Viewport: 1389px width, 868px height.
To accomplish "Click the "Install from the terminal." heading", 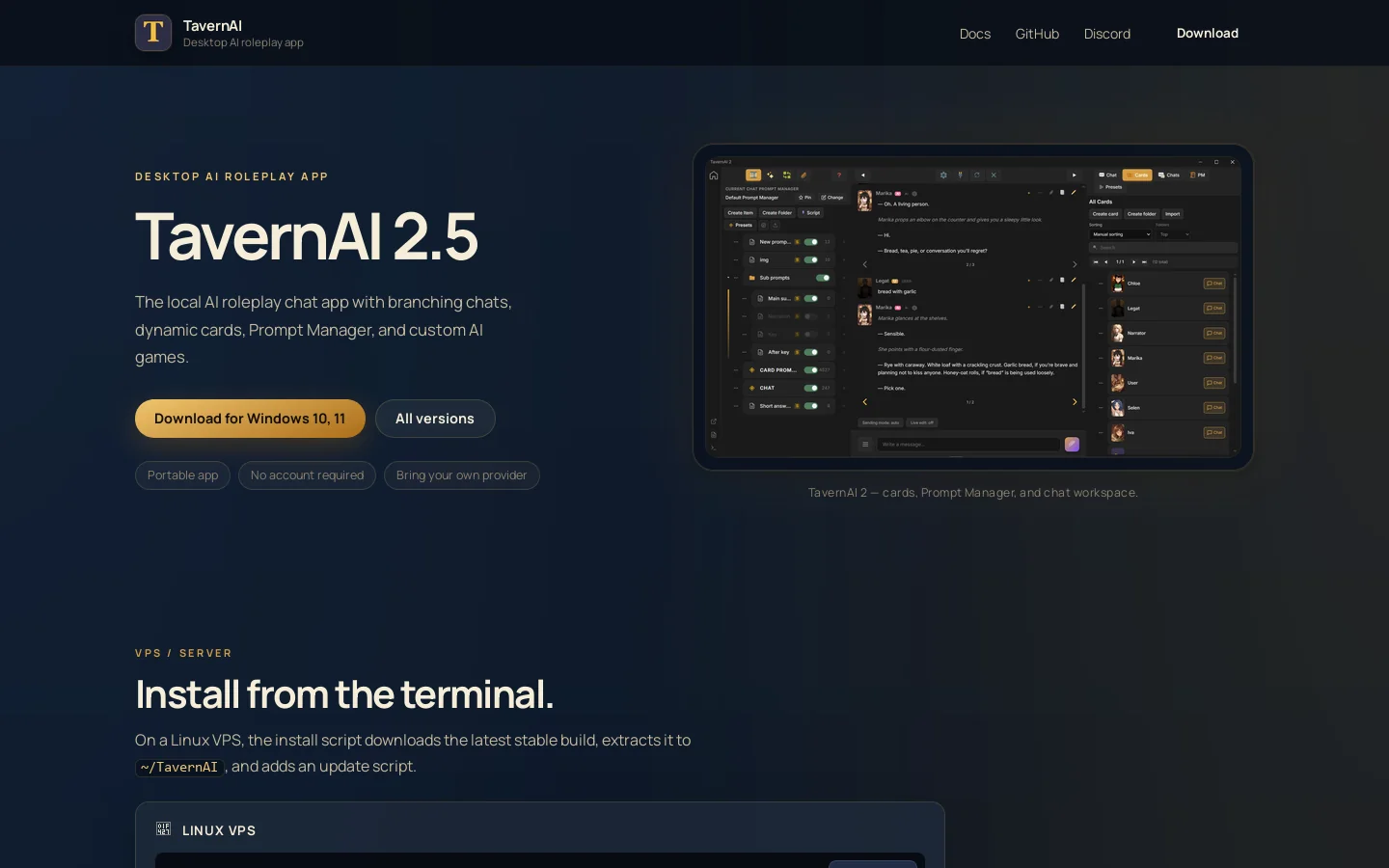I will pos(344,694).
